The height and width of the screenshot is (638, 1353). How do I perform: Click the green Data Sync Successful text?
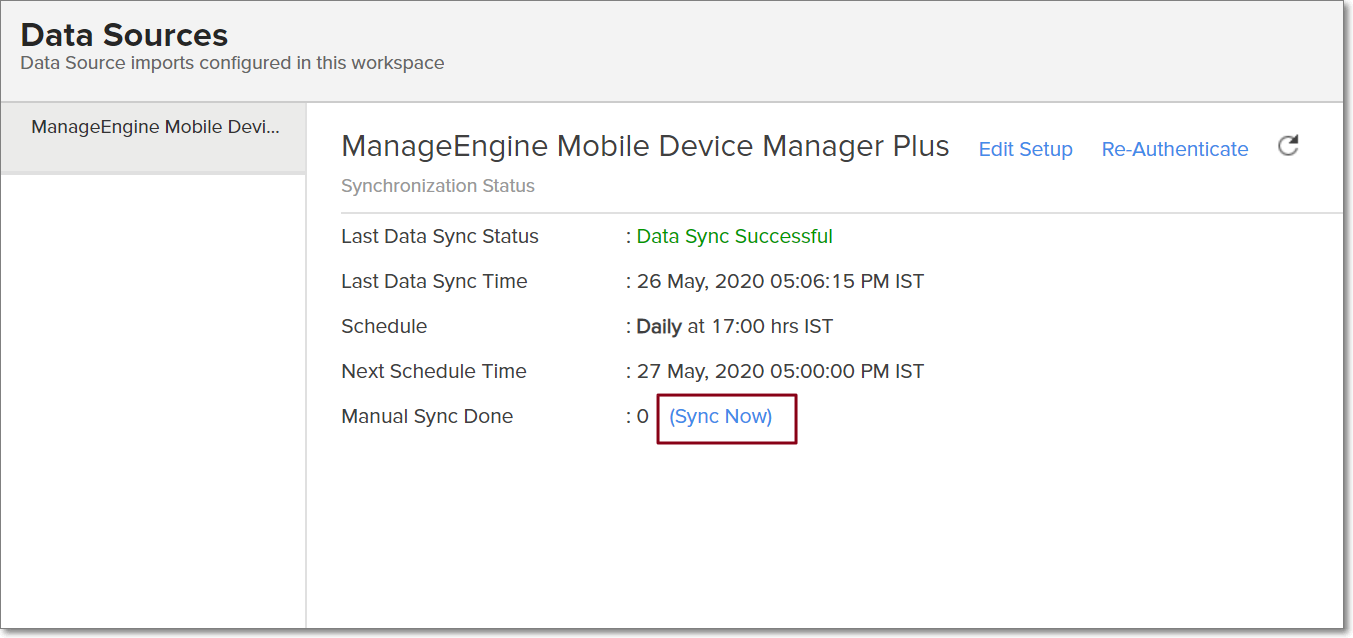click(734, 237)
